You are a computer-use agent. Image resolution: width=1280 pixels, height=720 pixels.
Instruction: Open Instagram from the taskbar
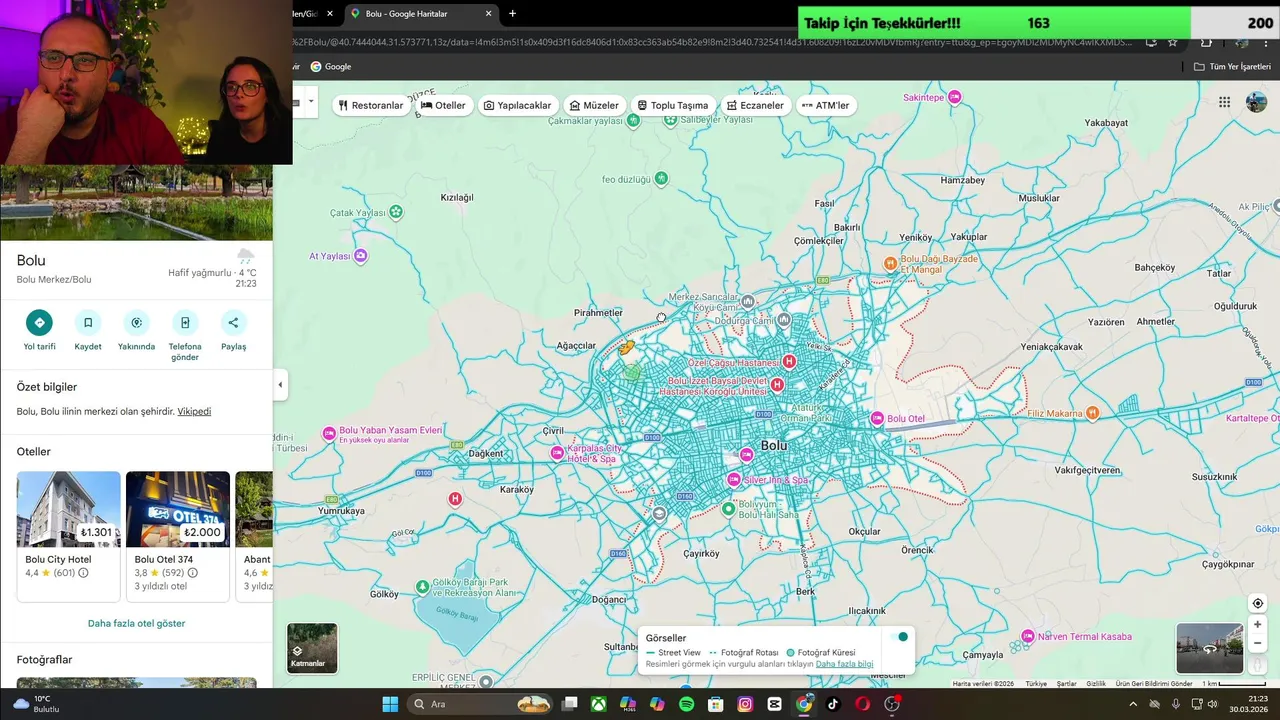pyautogui.click(x=745, y=704)
